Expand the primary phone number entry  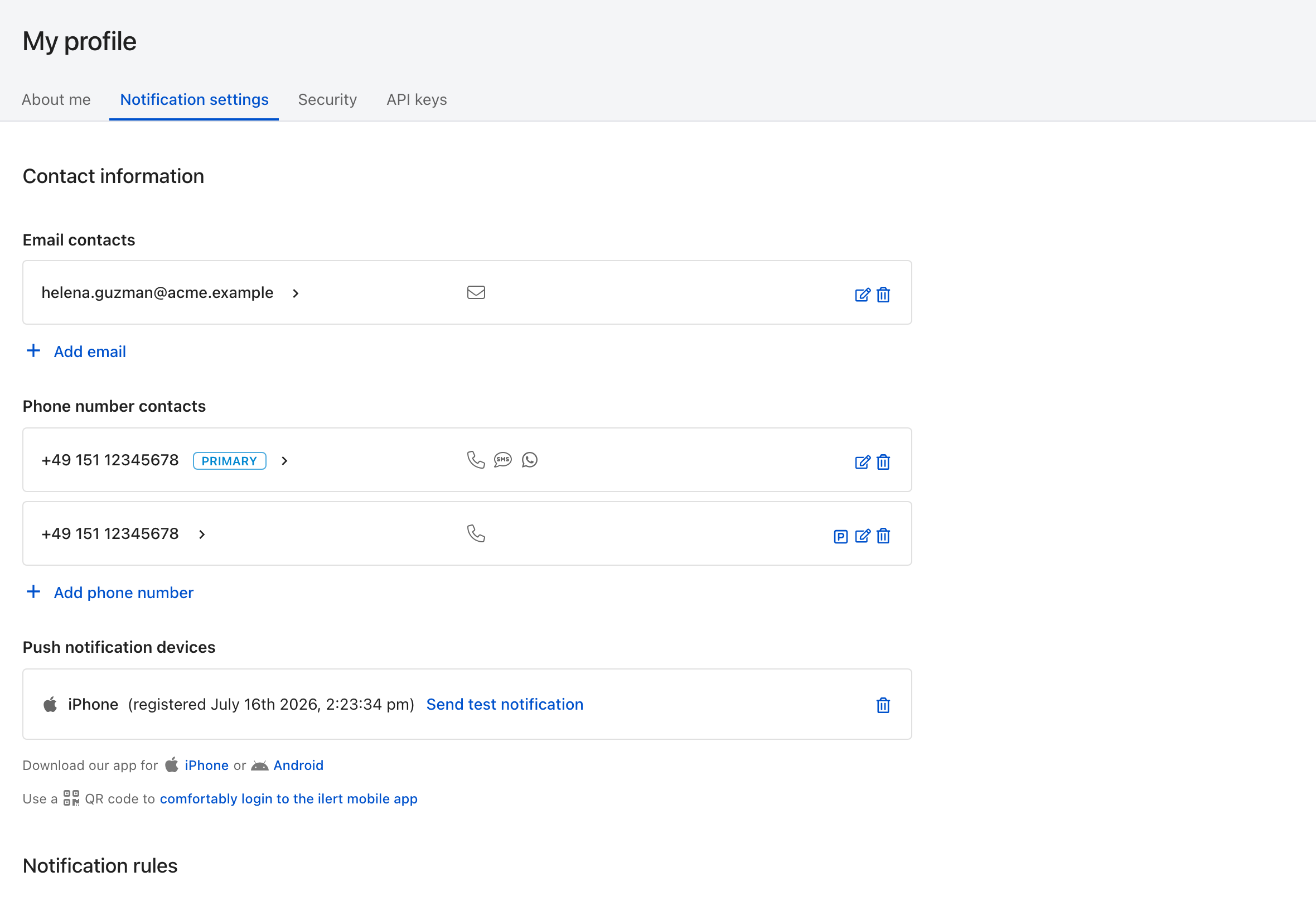coord(285,461)
